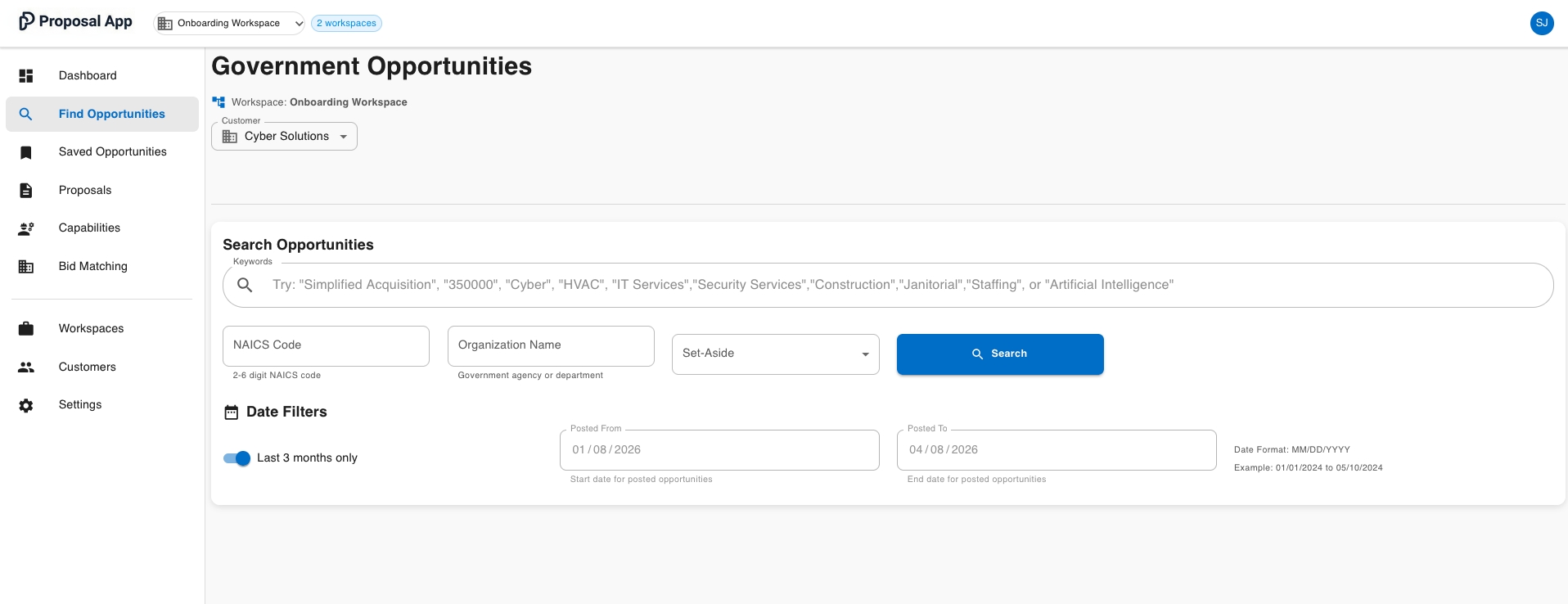Open Saved Opportunities menu item

(x=112, y=151)
